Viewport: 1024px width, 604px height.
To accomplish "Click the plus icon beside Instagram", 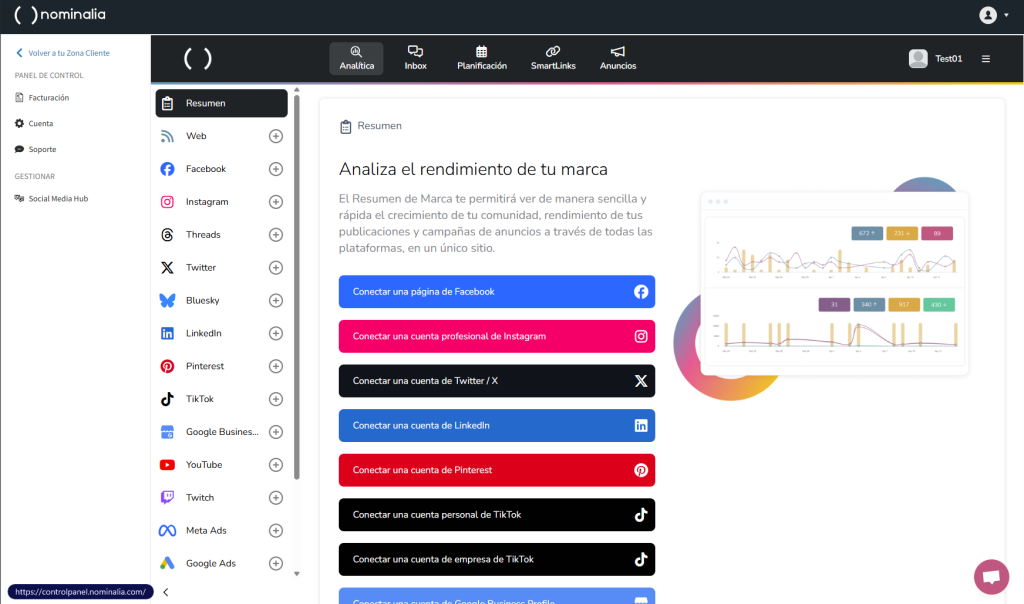I will pyautogui.click(x=276, y=202).
